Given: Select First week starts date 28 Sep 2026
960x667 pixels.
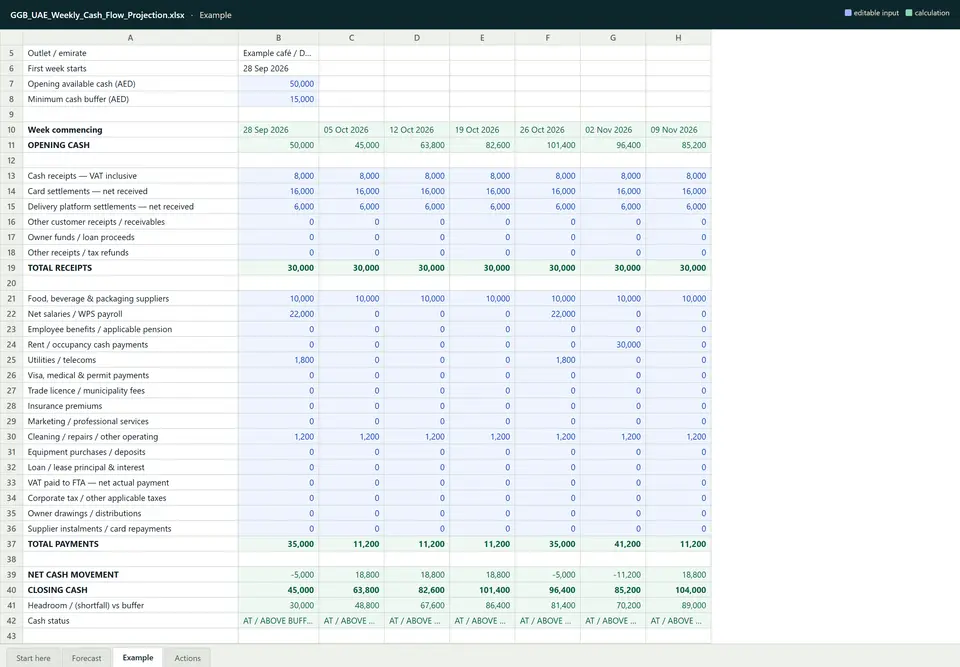Looking at the screenshot, I should pos(279,69).
